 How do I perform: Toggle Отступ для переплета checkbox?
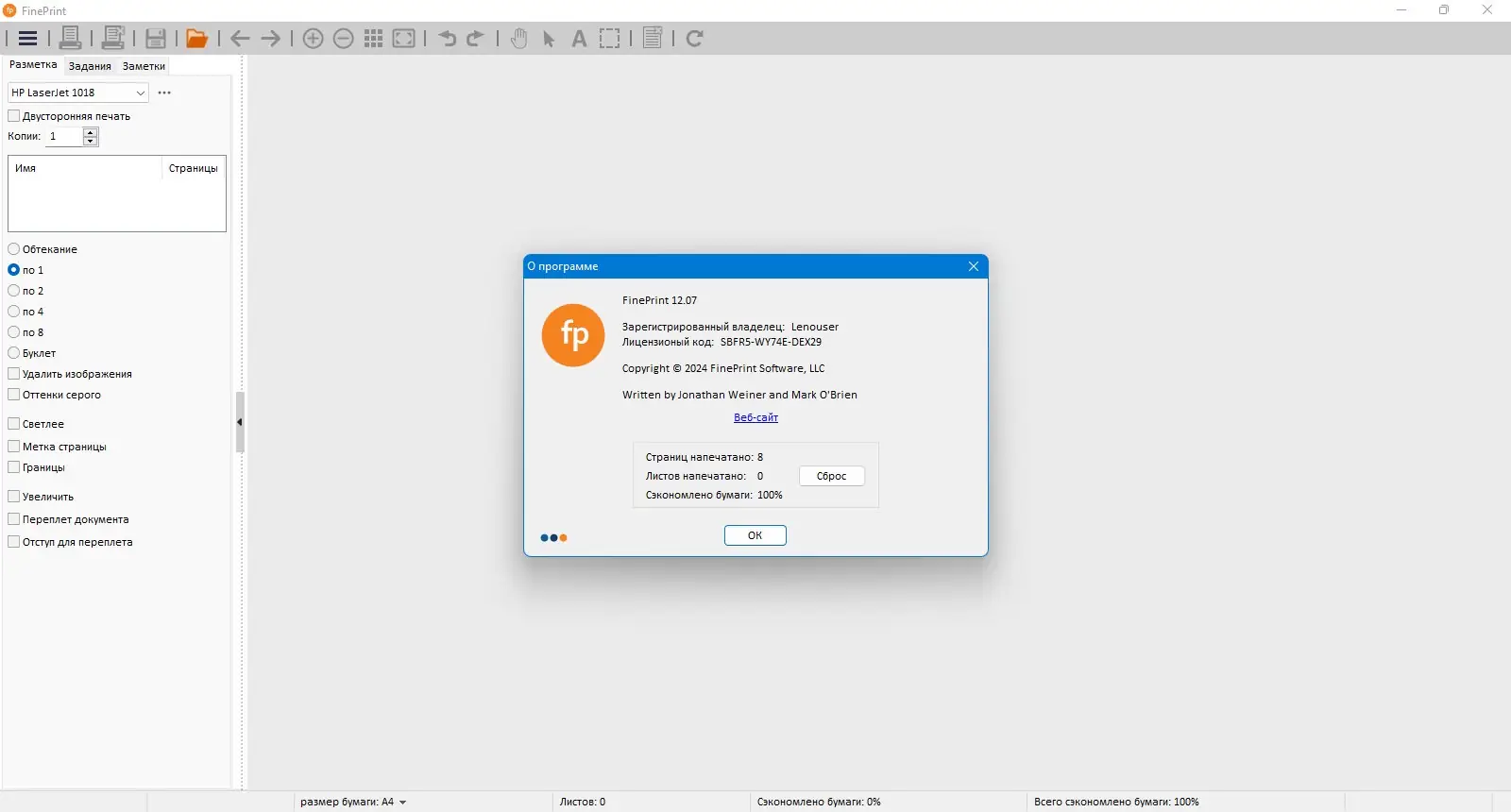[x=14, y=542]
